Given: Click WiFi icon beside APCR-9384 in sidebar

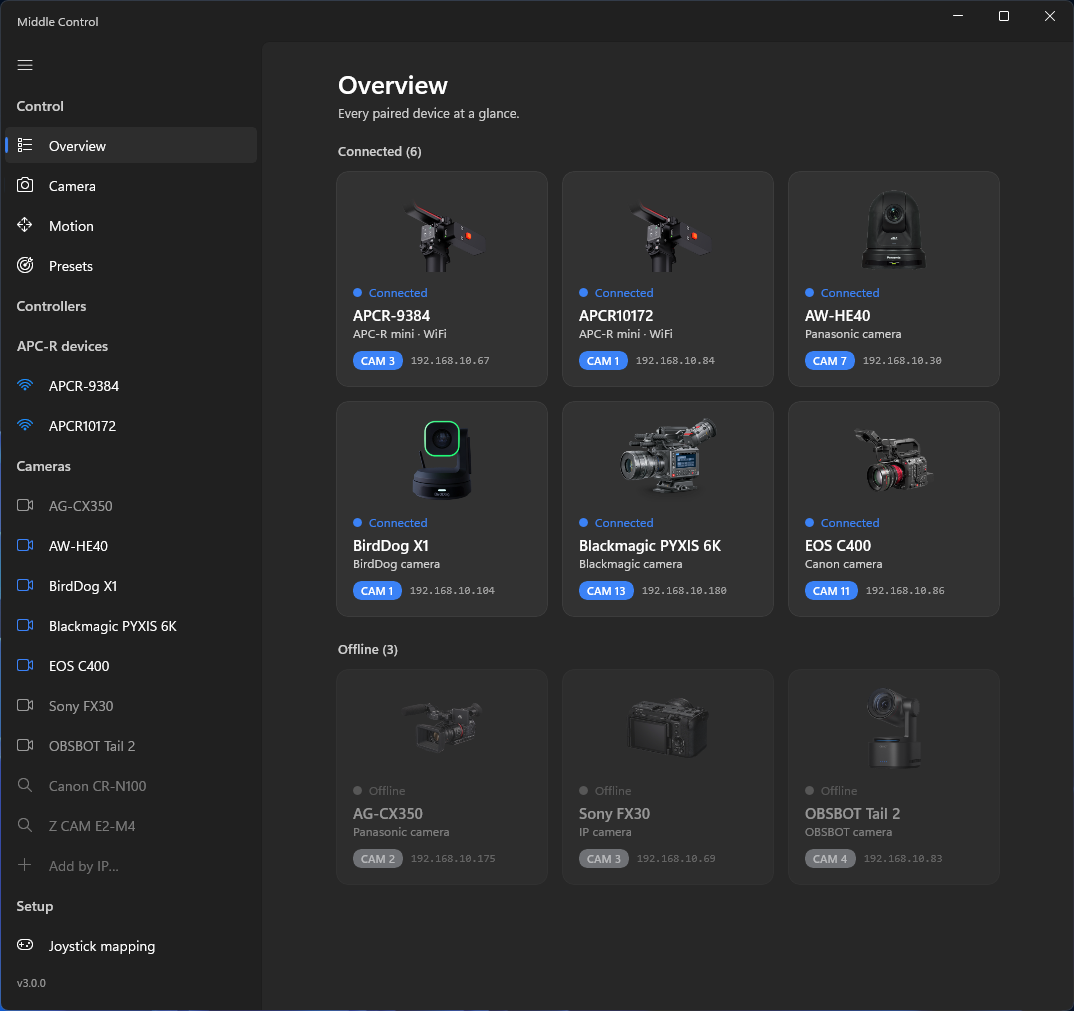Looking at the screenshot, I should (x=25, y=385).
